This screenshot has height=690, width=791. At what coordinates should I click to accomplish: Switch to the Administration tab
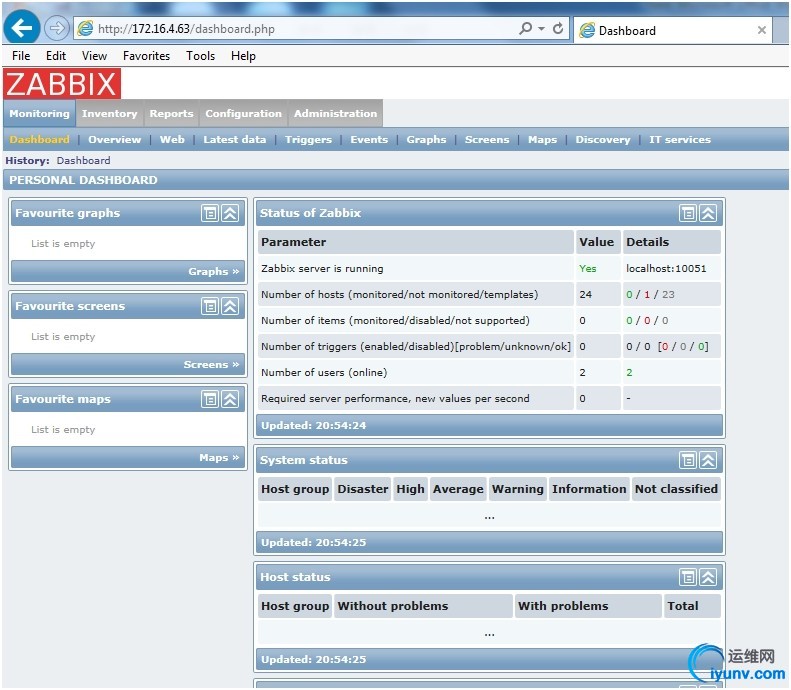pyautogui.click(x=335, y=113)
